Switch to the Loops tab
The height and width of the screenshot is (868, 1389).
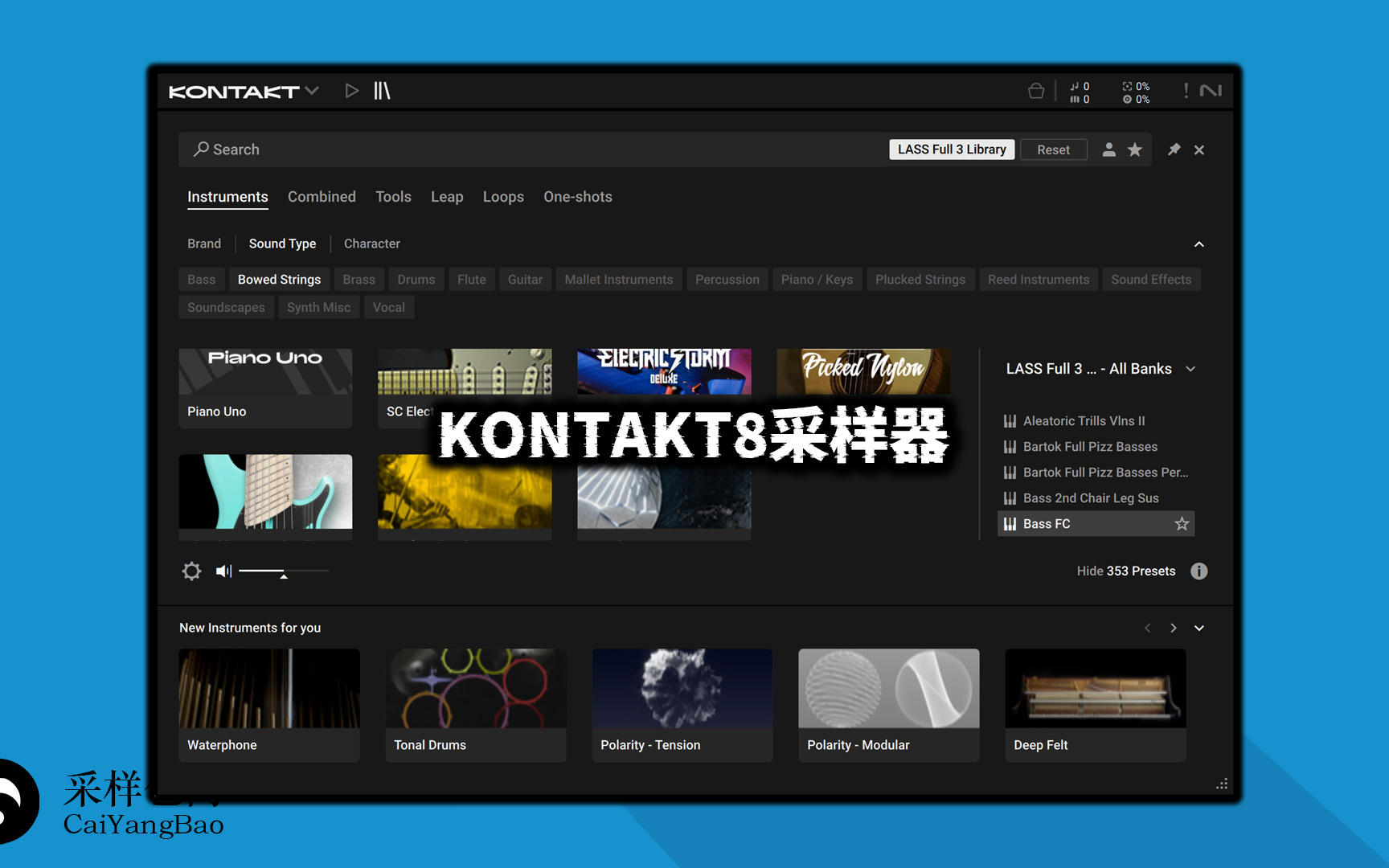503,197
